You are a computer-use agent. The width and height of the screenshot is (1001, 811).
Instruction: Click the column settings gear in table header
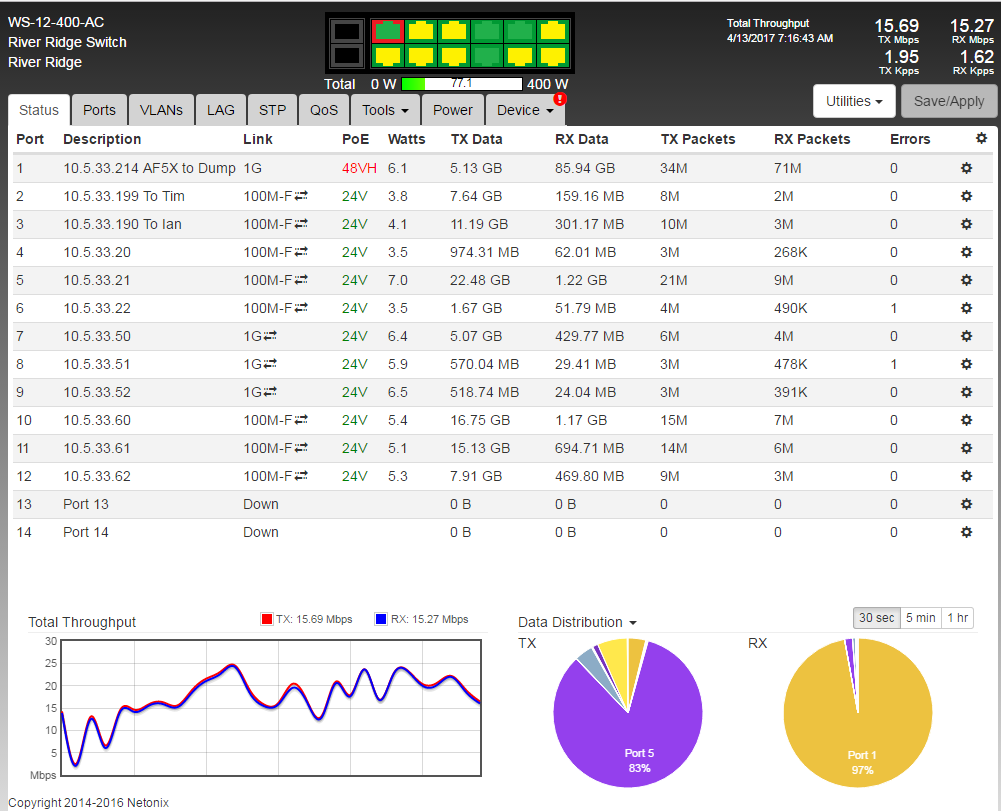point(981,139)
